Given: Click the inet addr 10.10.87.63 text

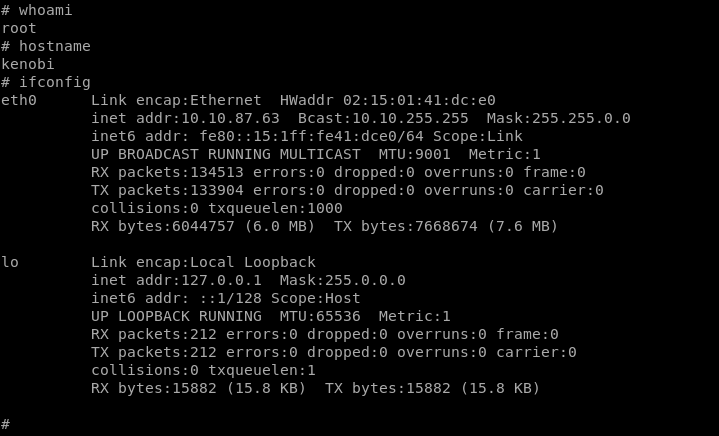Looking at the screenshot, I should tap(185, 118).
